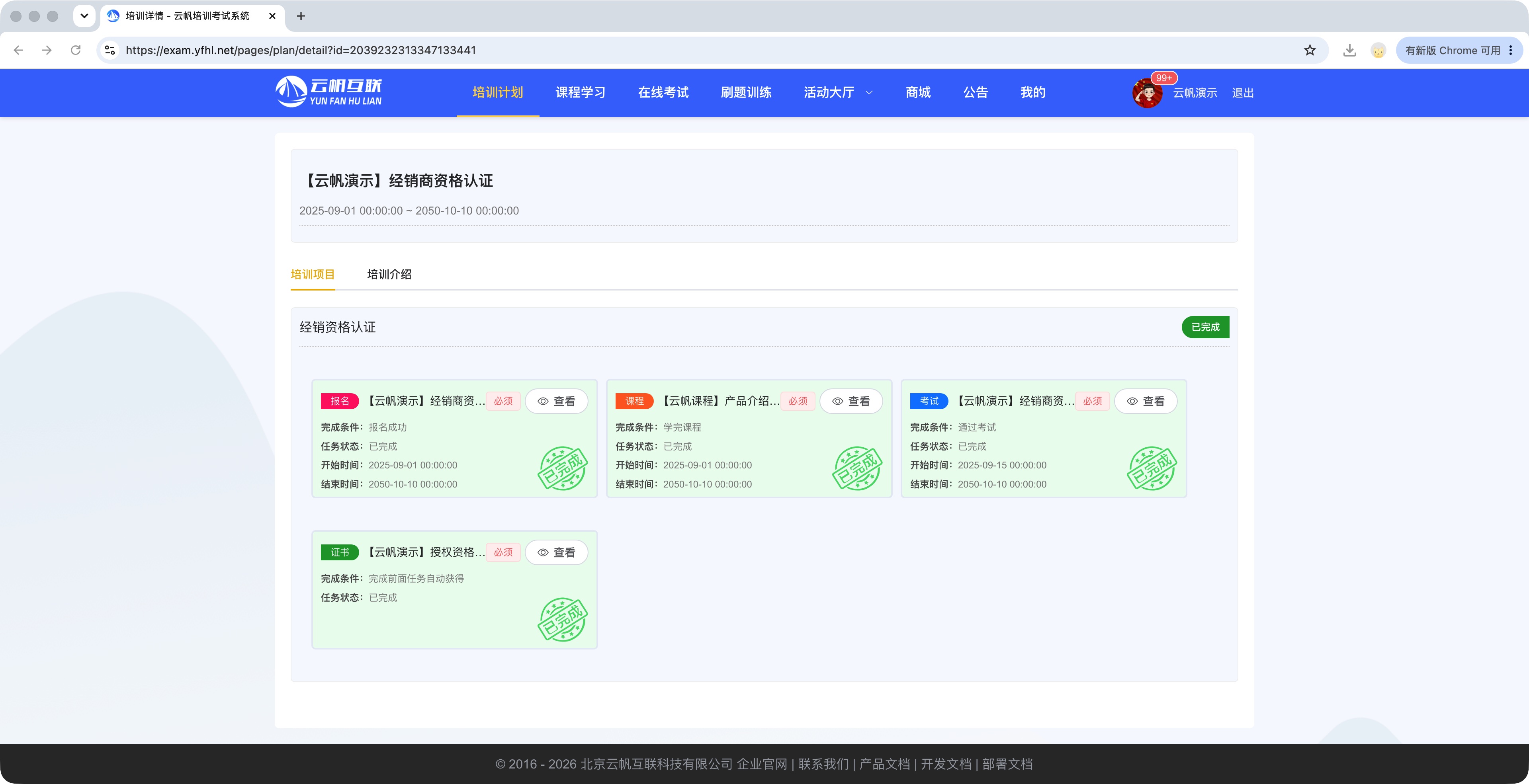Click the 已完成 stamp on 证书 card
The width and height of the screenshot is (1529, 784).
point(563,620)
